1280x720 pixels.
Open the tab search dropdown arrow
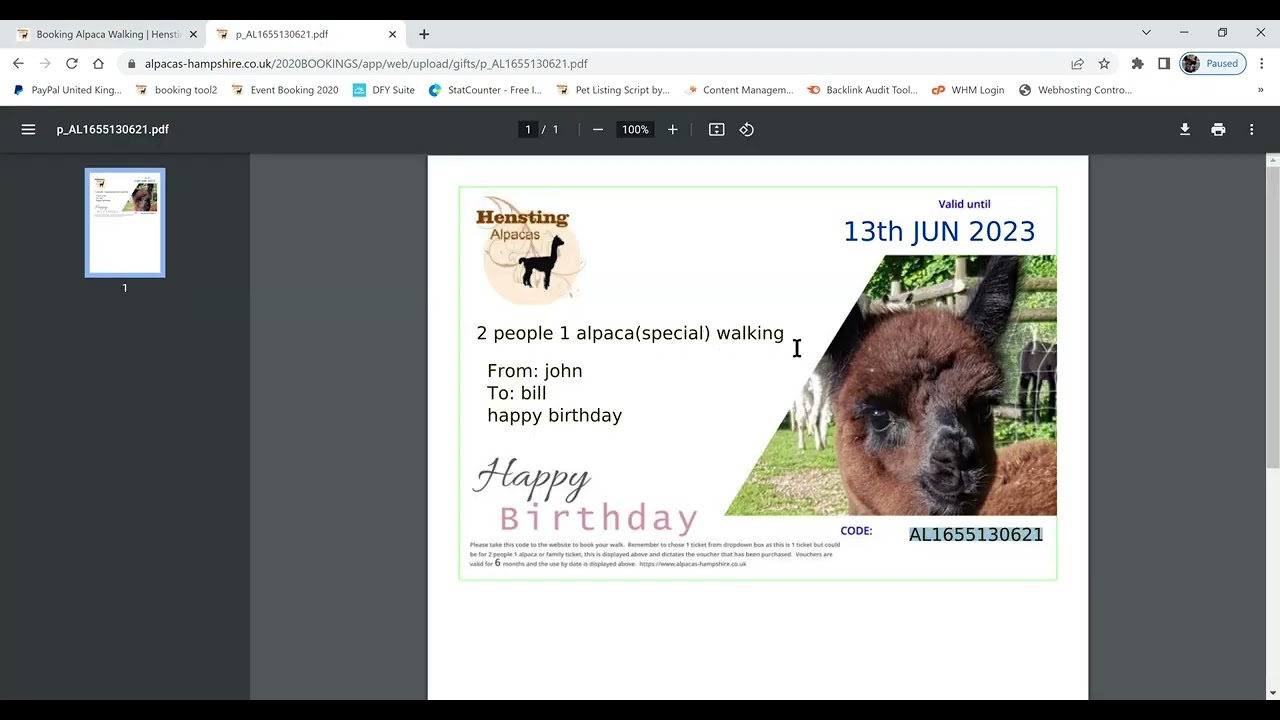tap(1146, 33)
